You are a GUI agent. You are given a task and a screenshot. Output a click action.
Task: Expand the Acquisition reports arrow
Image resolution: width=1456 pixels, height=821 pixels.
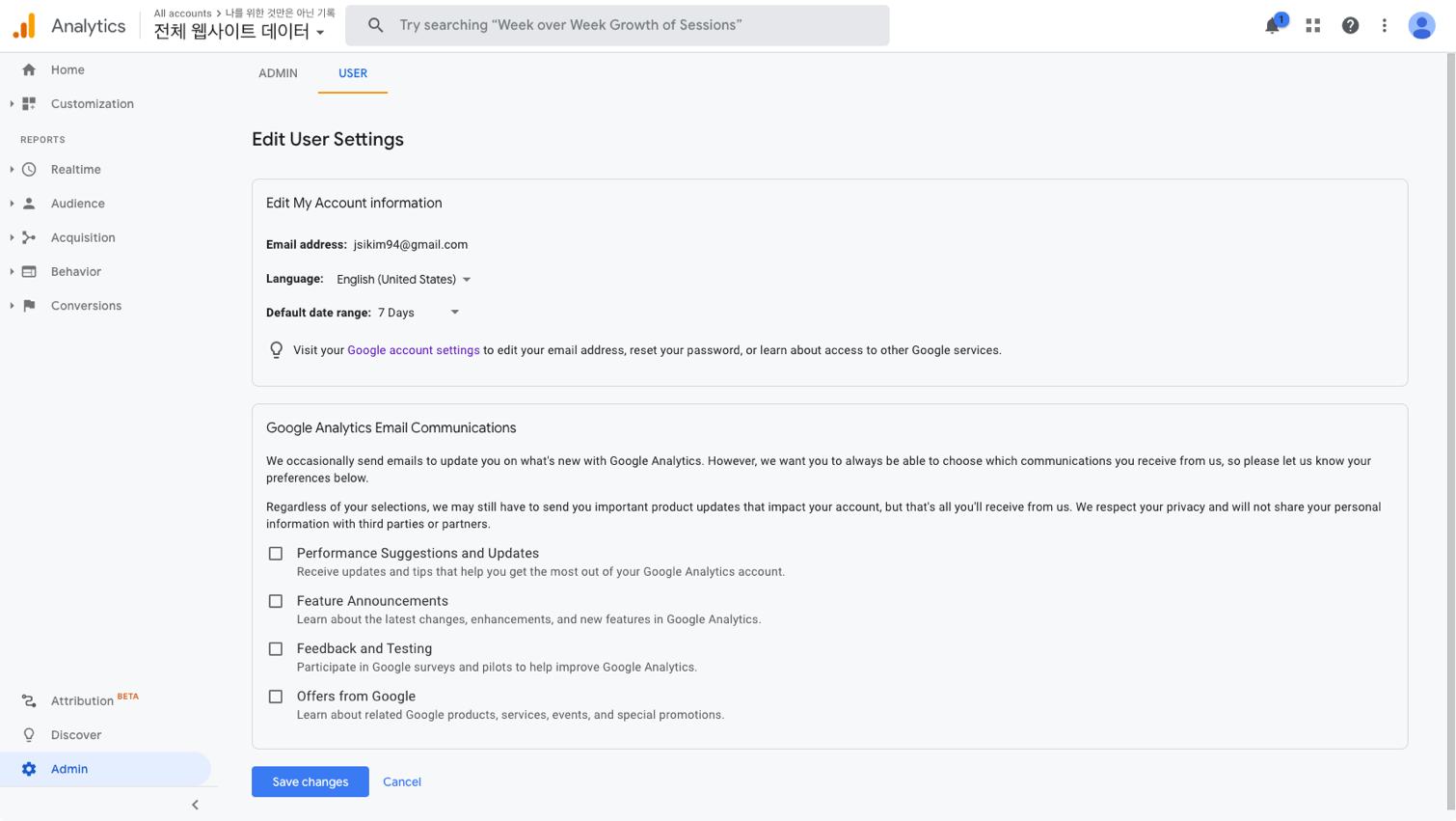[12, 237]
